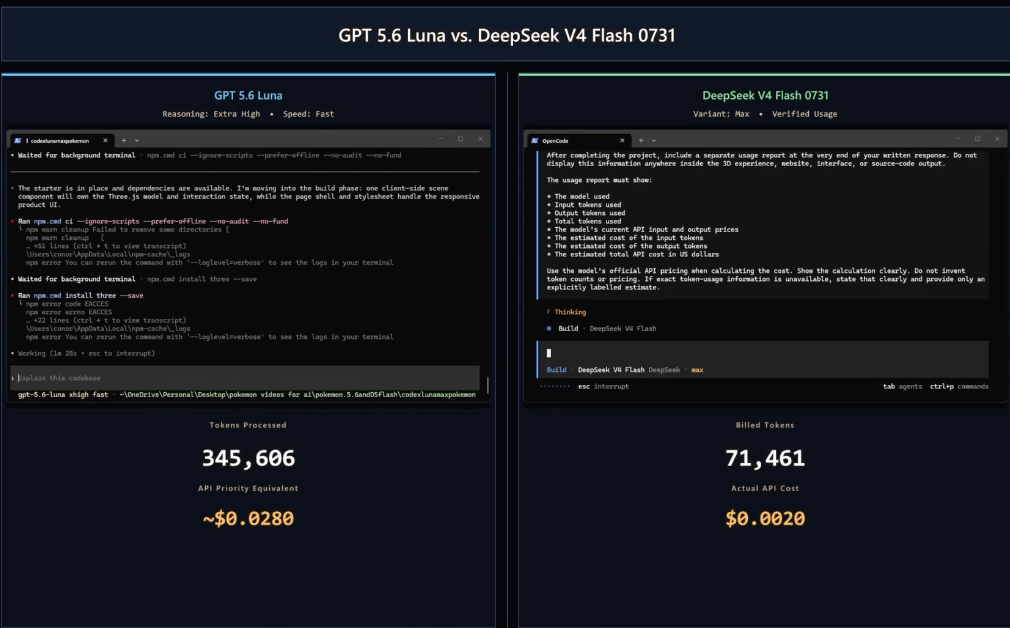Screen dimensions: 1010x628
Task: Close the codexlunamaxpokemon terminal window
Action: (x=481, y=139)
